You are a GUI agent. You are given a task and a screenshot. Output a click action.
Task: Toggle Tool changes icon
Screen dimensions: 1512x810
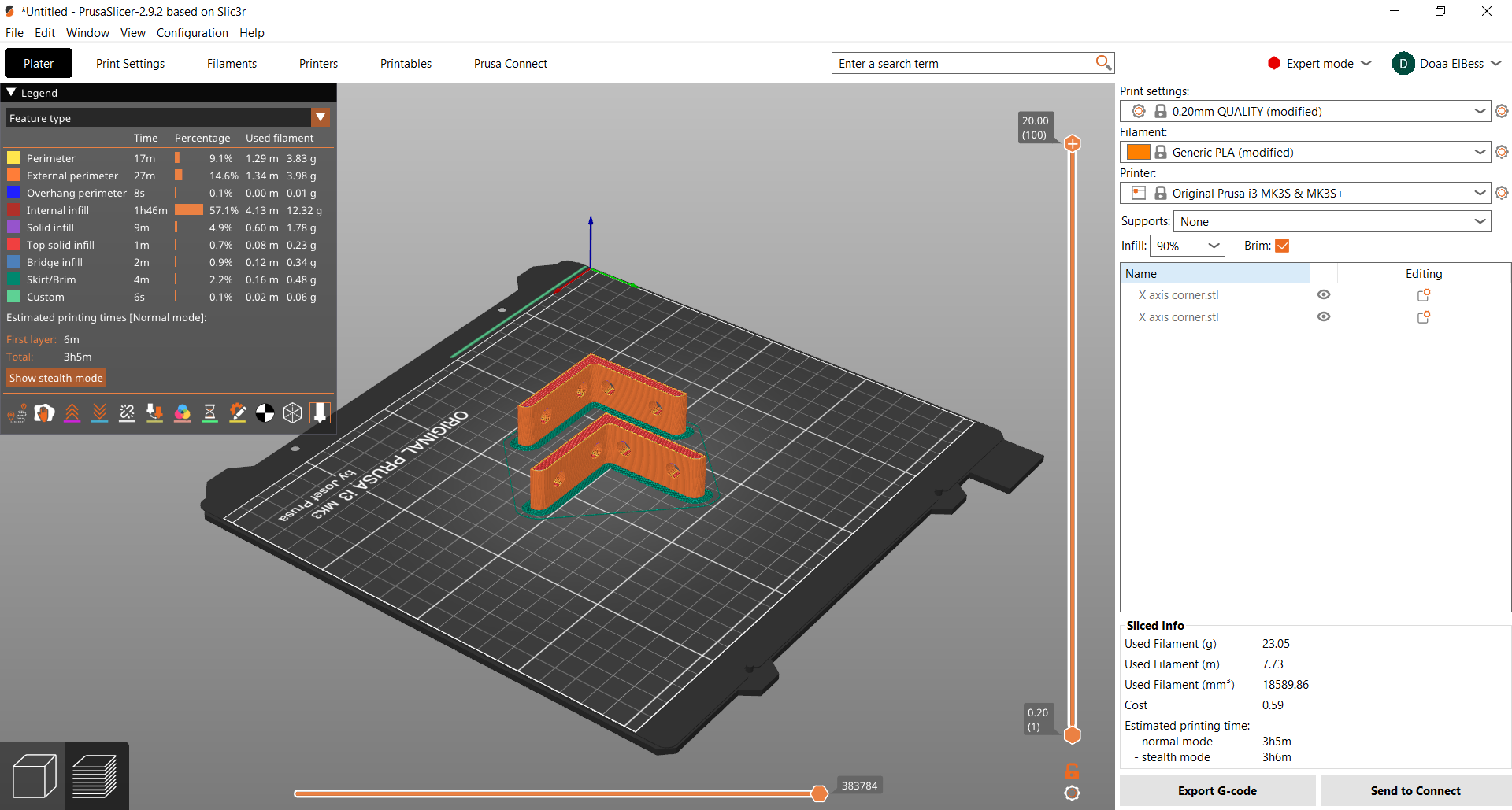pos(155,412)
